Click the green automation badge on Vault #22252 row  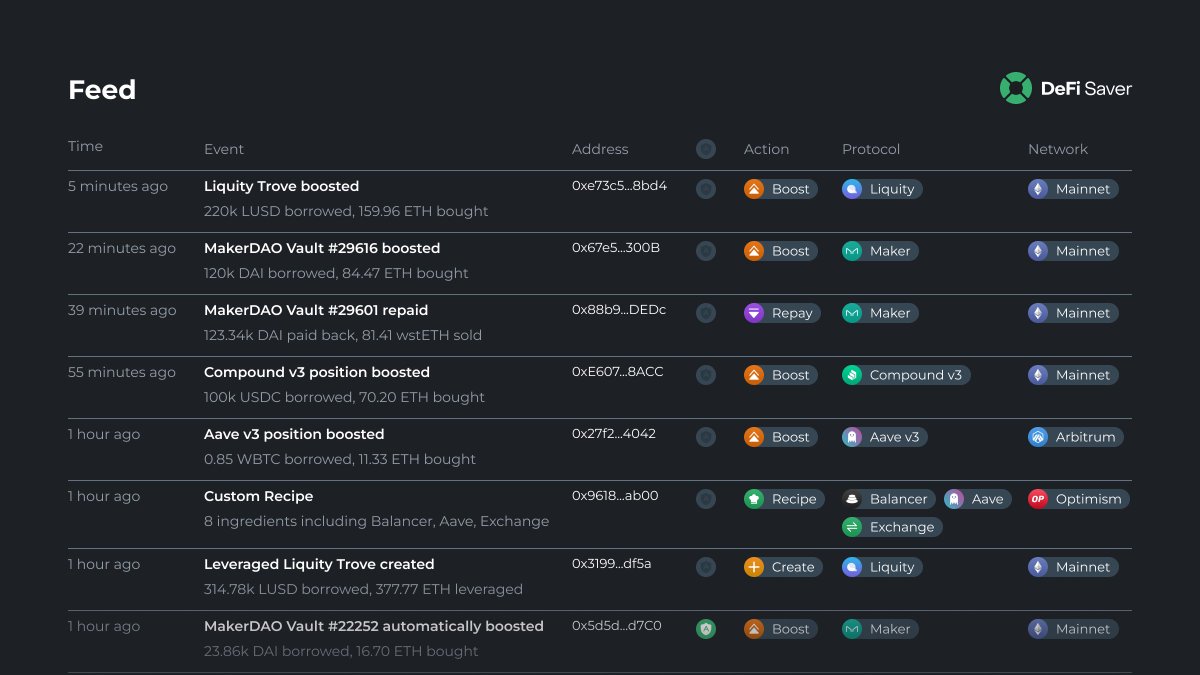pyautogui.click(x=706, y=629)
